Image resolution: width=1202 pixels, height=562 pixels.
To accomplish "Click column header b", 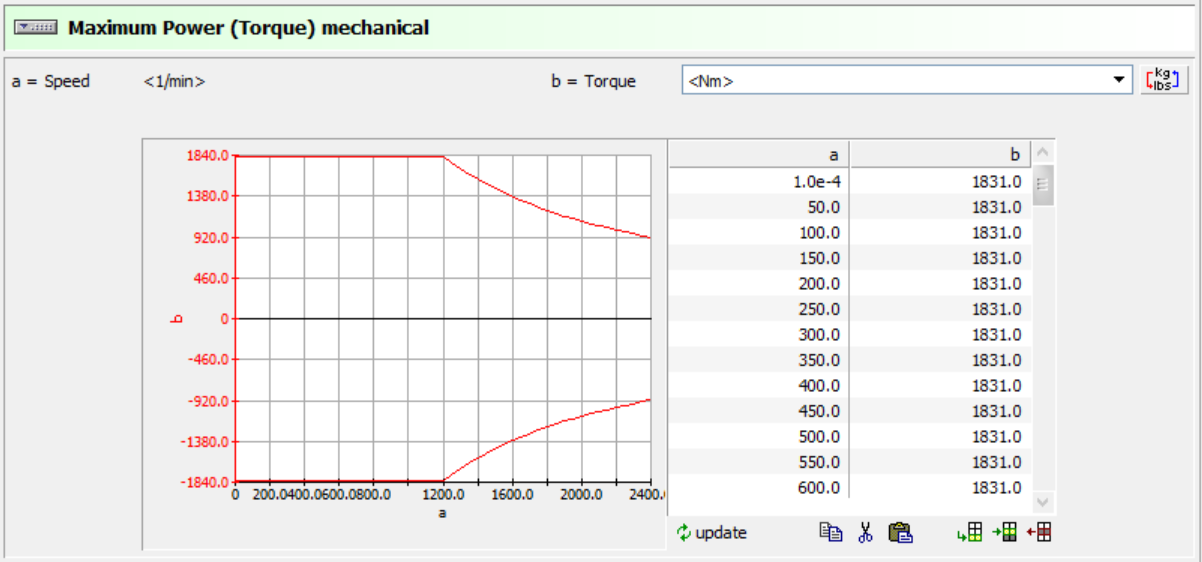I will [x=940, y=154].
